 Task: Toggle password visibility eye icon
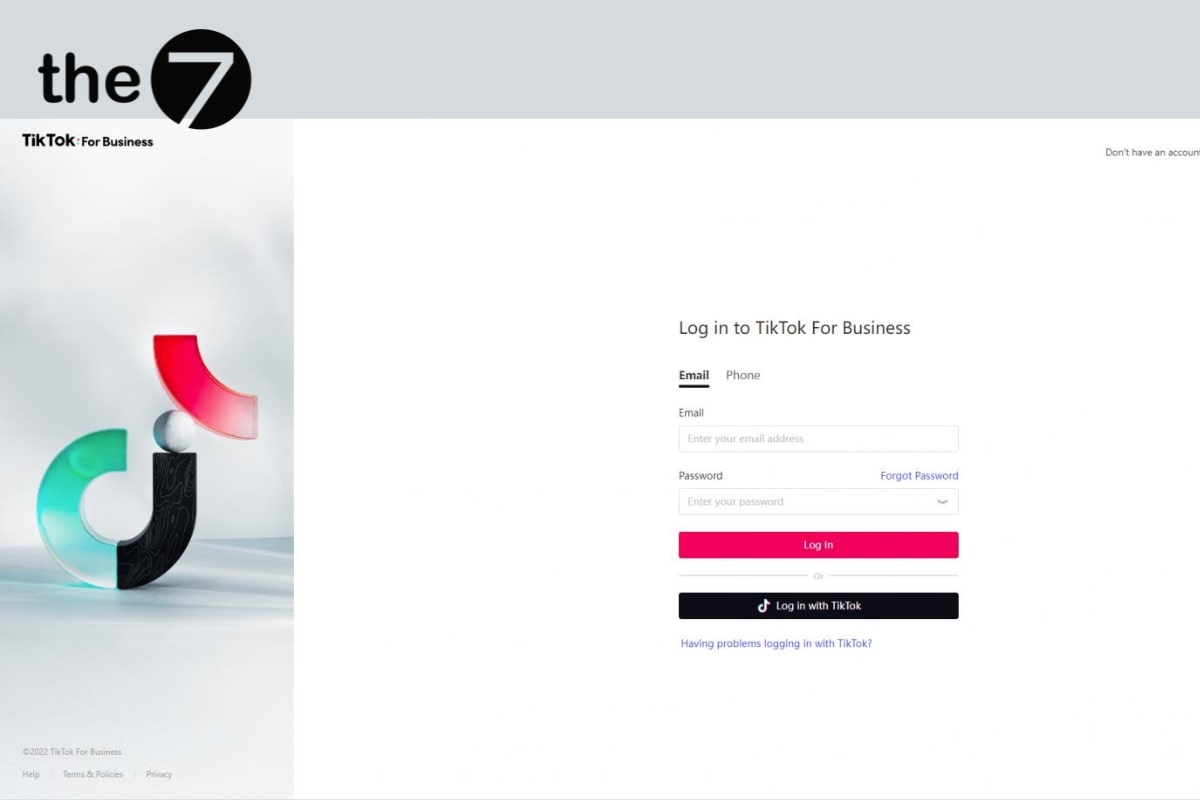pos(942,502)
